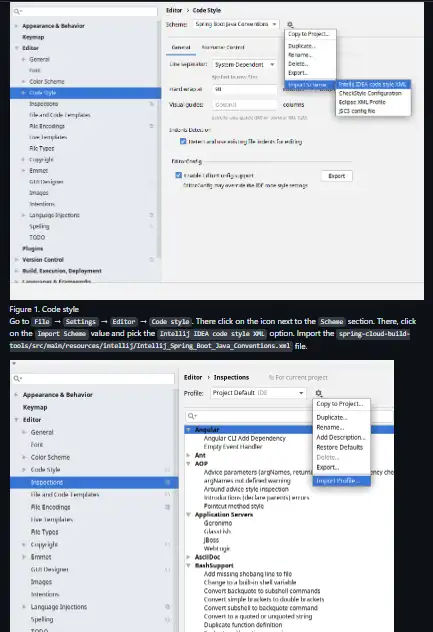Toggle 'Detect and use existing file indents' checkbox
The width and height of the screenshot is (433, 632).
(x=183, y=141)
